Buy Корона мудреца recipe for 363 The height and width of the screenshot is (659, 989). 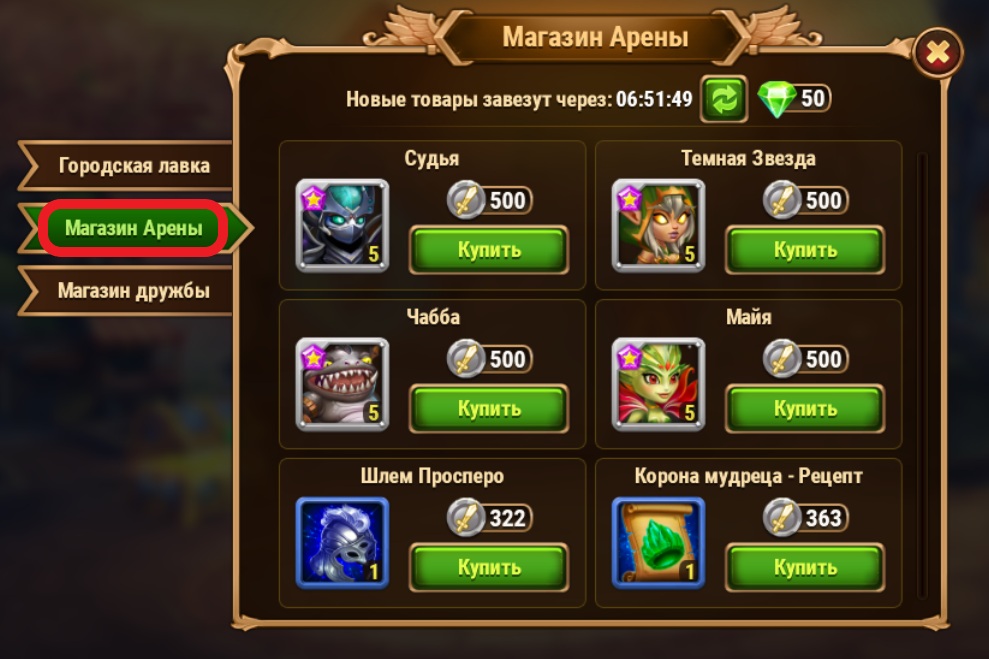[805, 568]
